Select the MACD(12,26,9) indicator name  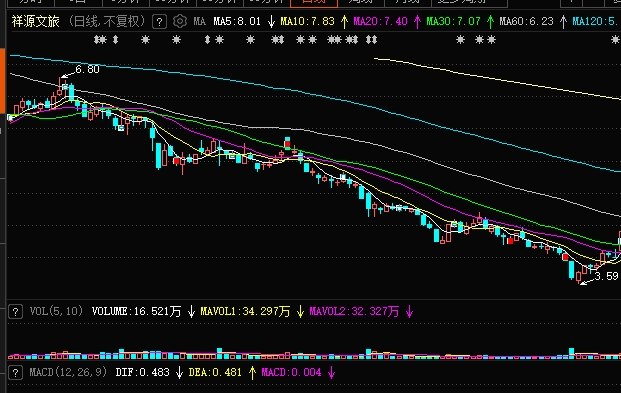(68, 372)
